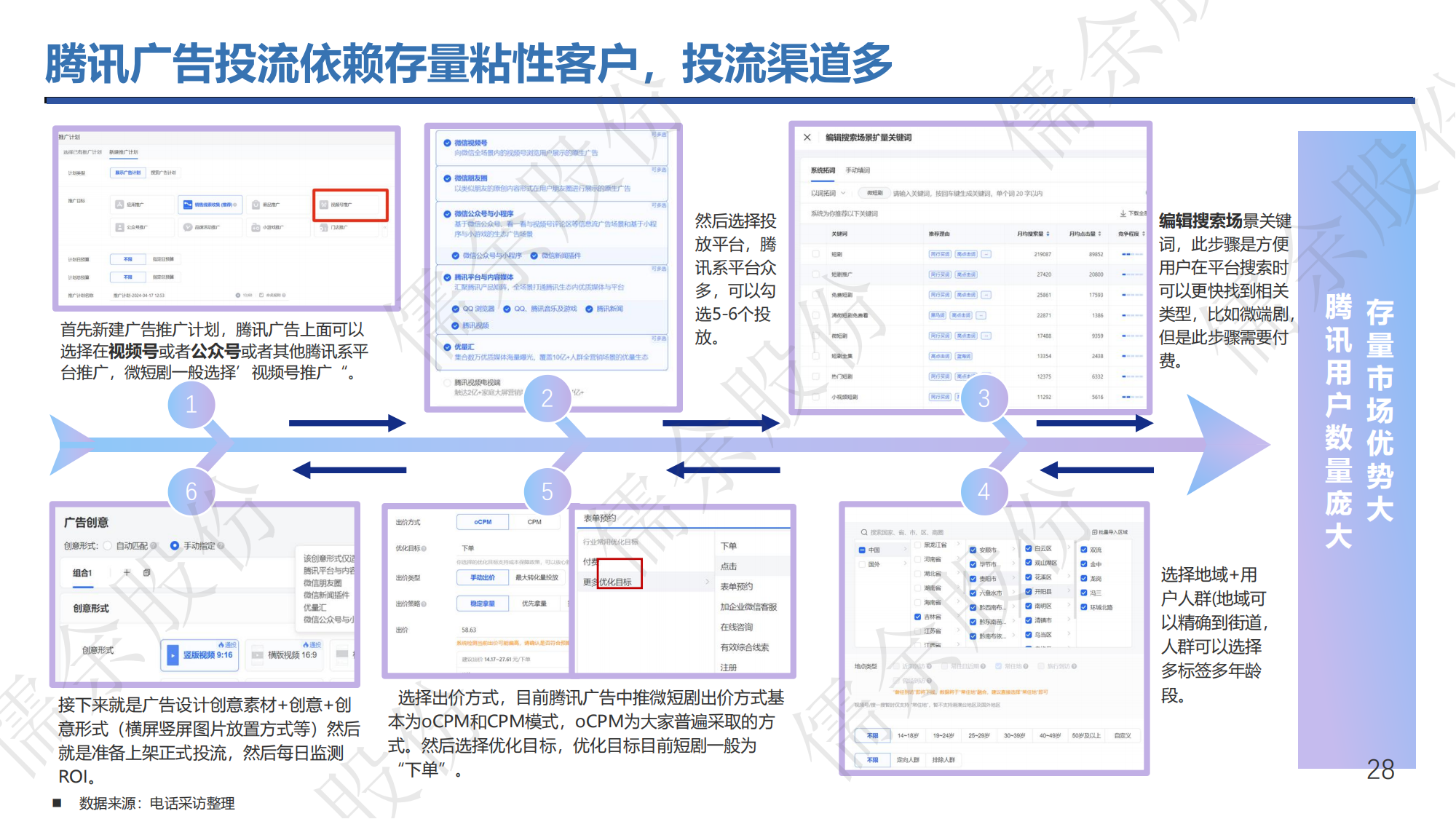This screenshot has height=819, width=1456.
Task: Sort by 月均搜索量 column arrows
Action: point(1048,234)
